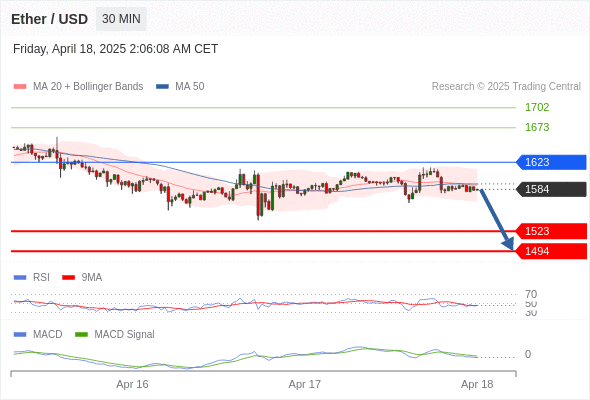Screen dimensions: 590x400
Task: Click the MA 50 blue legend swatch
Action: (162, 87)
